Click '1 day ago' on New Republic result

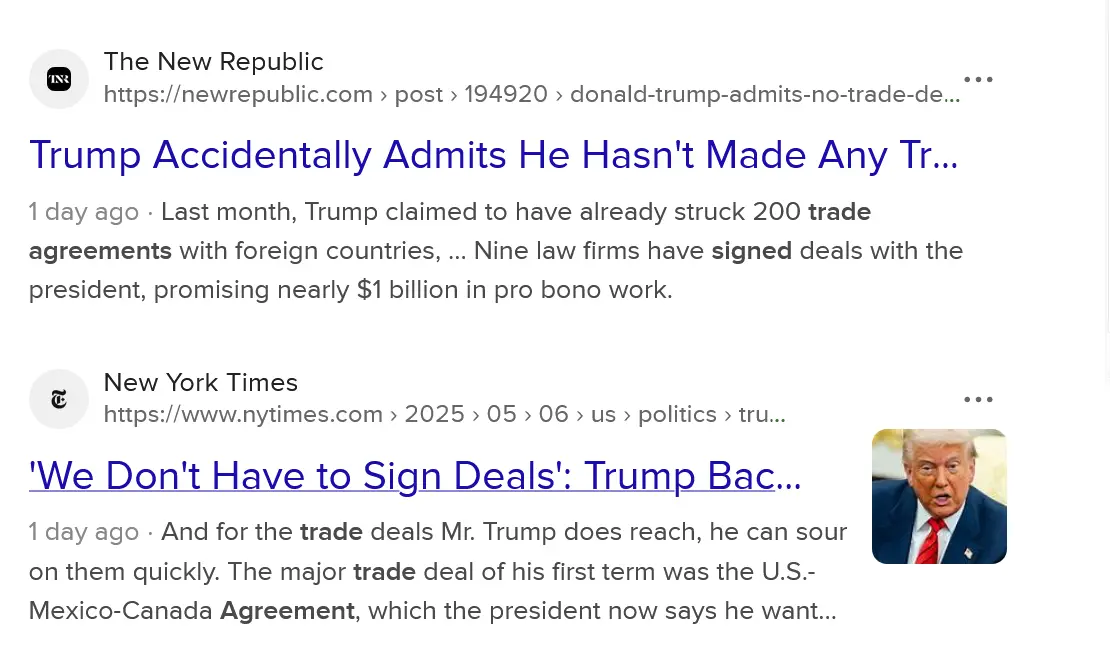pos(83,212)
